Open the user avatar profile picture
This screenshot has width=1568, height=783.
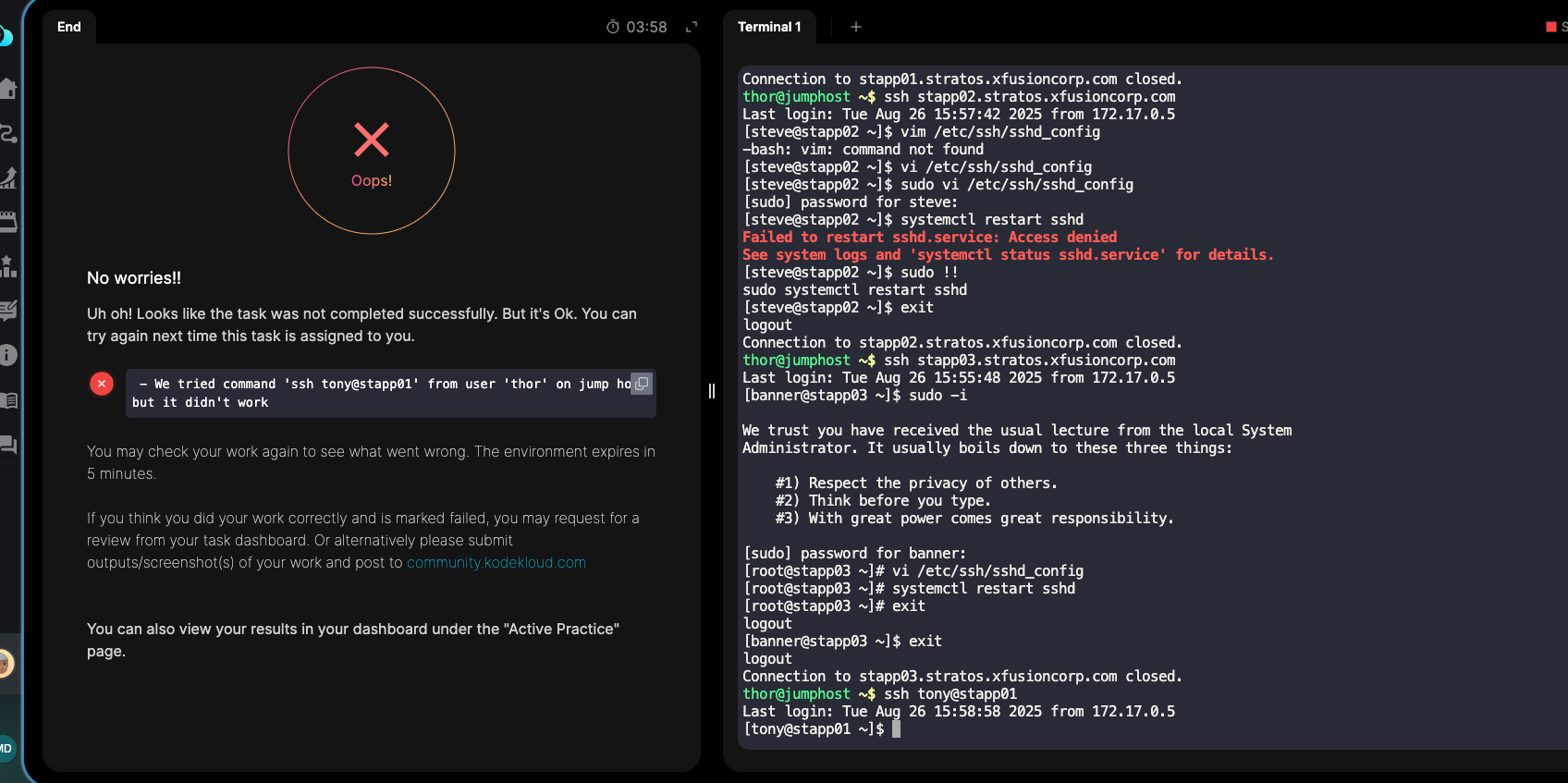pos(6,663)
